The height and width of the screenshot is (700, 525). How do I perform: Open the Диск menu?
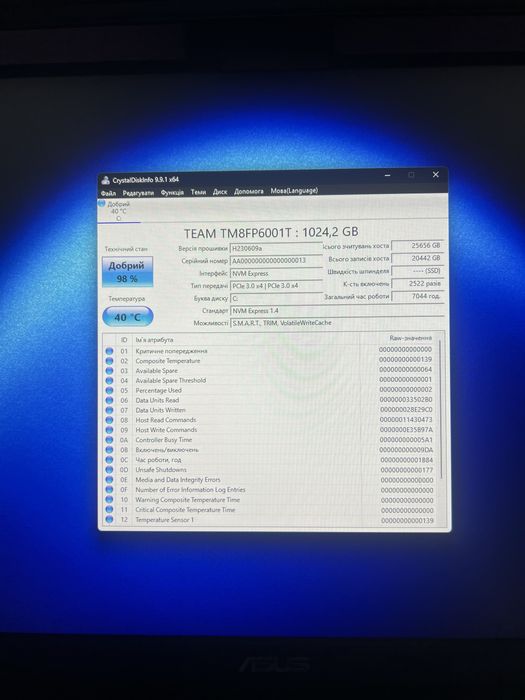coord(220,192)
